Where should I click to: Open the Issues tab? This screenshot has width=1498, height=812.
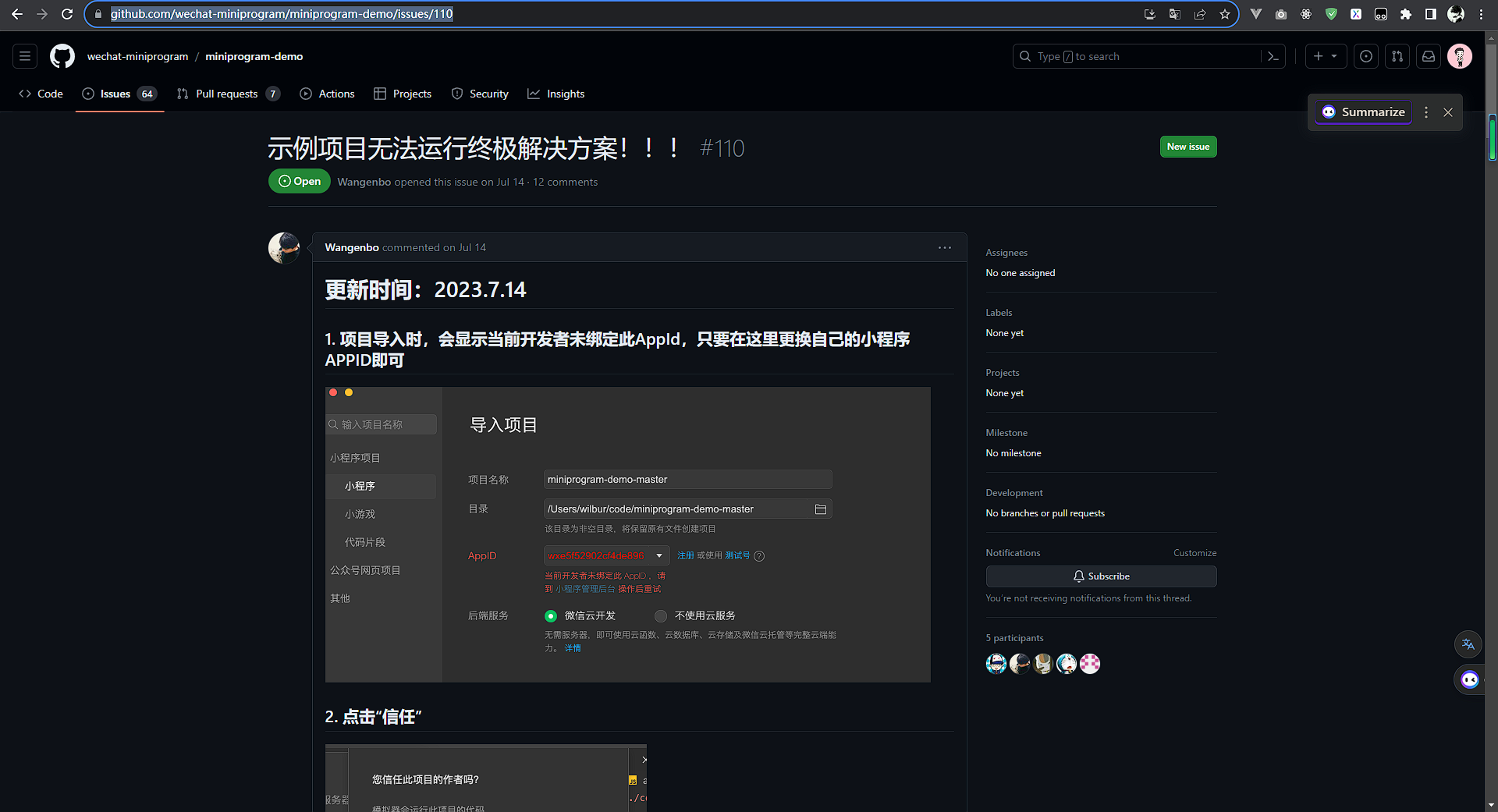[x=119, y=94]
